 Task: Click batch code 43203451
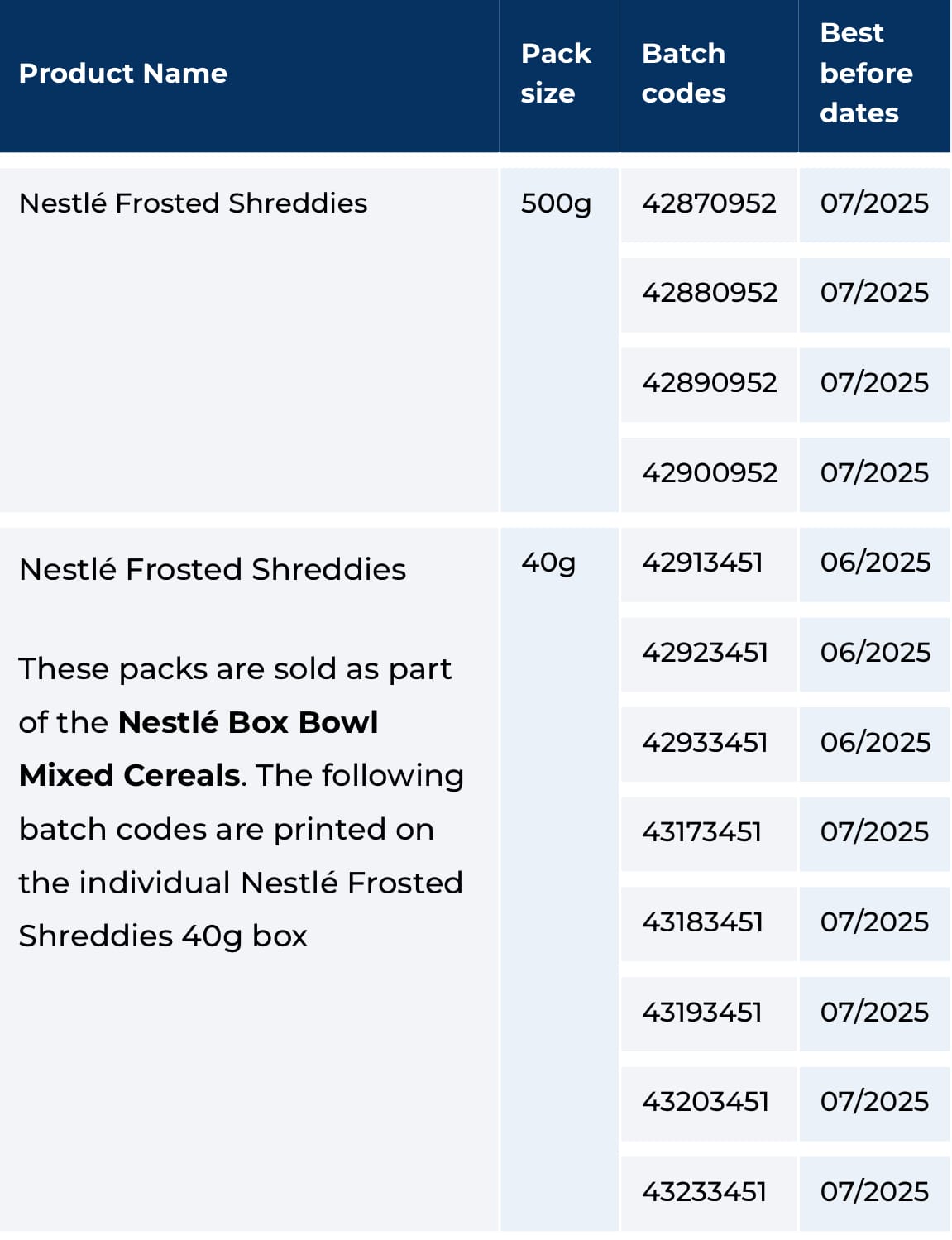click(x=706, y=1102)
